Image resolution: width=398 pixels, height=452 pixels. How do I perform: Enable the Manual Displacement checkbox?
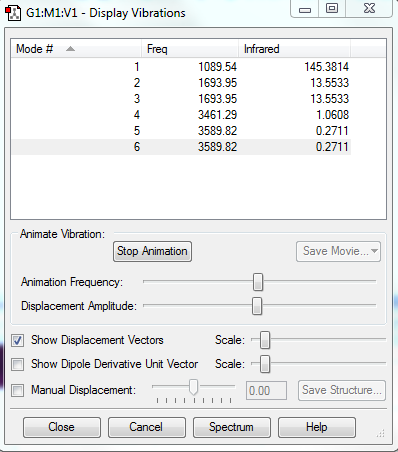17,390
